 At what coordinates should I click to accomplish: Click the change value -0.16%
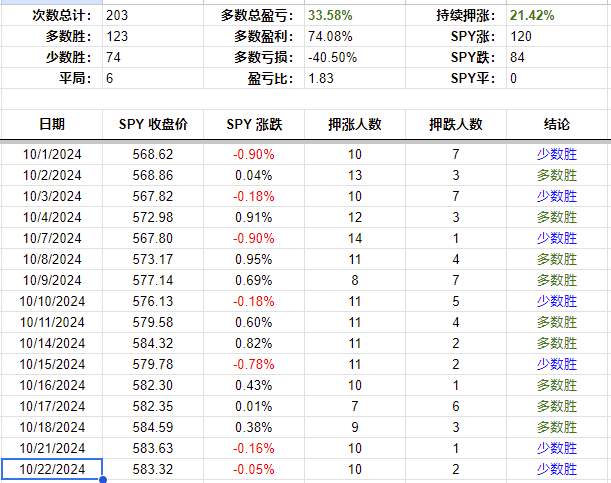[x=254, y=448]
